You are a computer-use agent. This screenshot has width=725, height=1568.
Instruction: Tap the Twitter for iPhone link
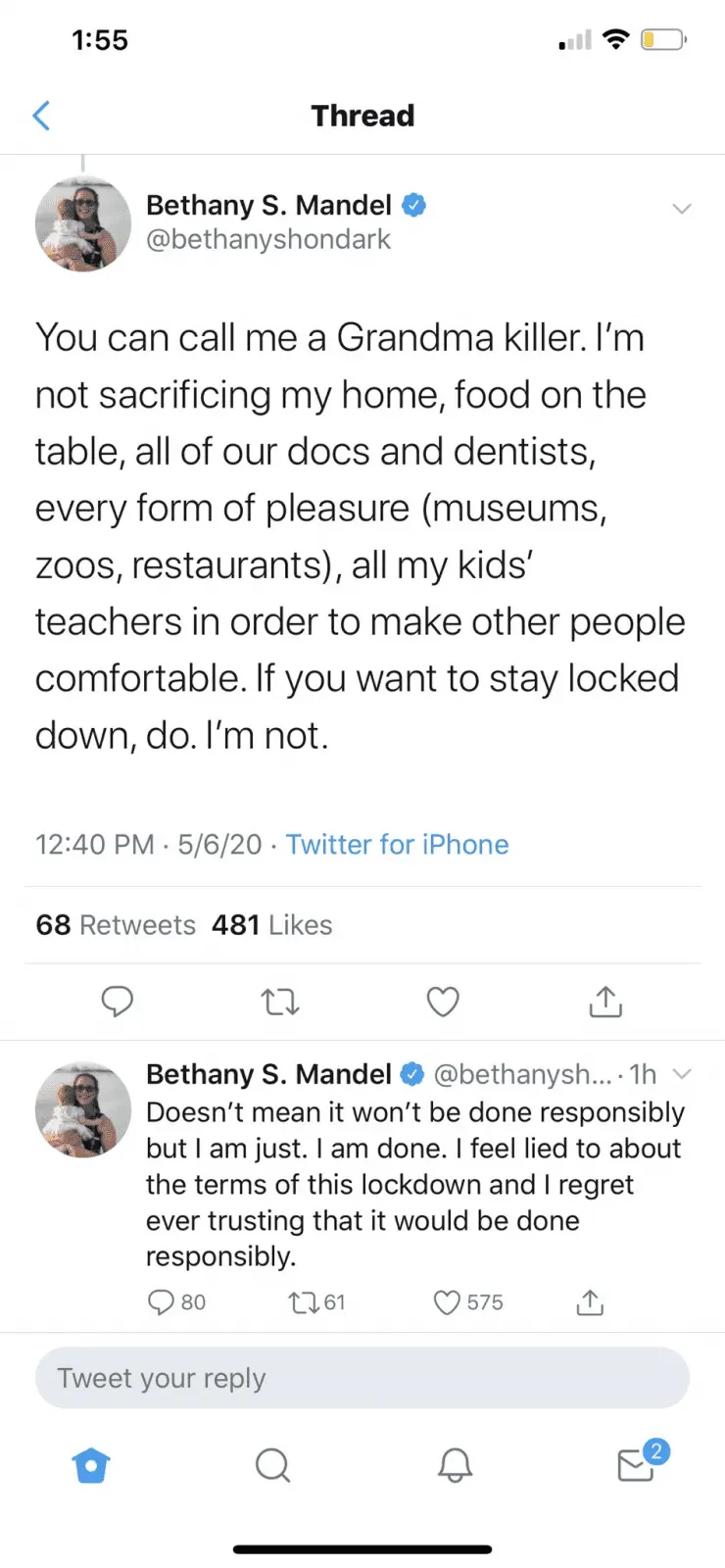click(x=397, y=845)
